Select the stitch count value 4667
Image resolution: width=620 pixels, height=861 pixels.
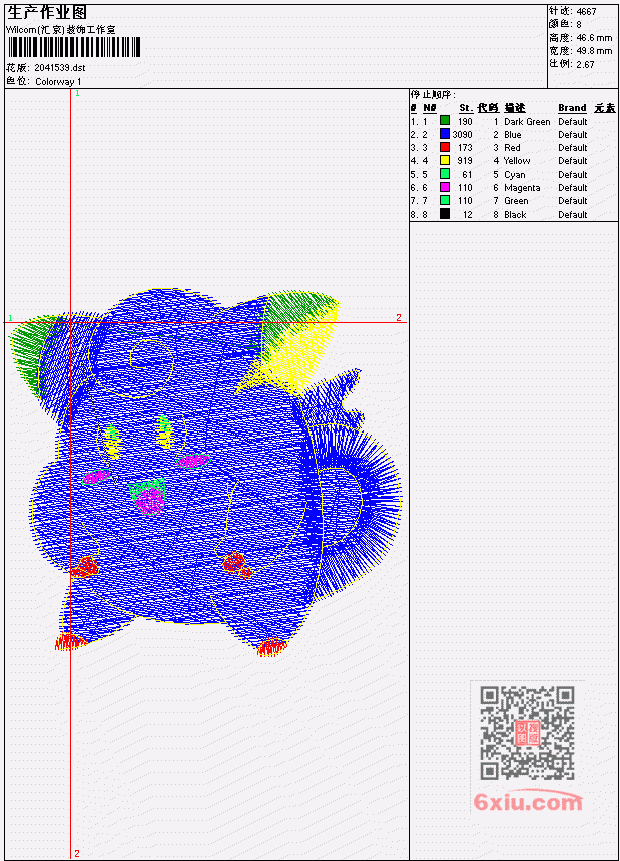586,11
